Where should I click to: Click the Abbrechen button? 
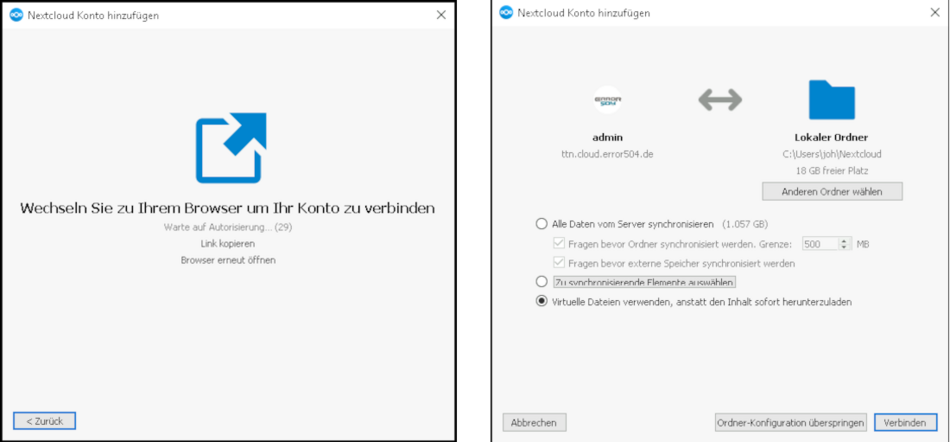[534, 423]
